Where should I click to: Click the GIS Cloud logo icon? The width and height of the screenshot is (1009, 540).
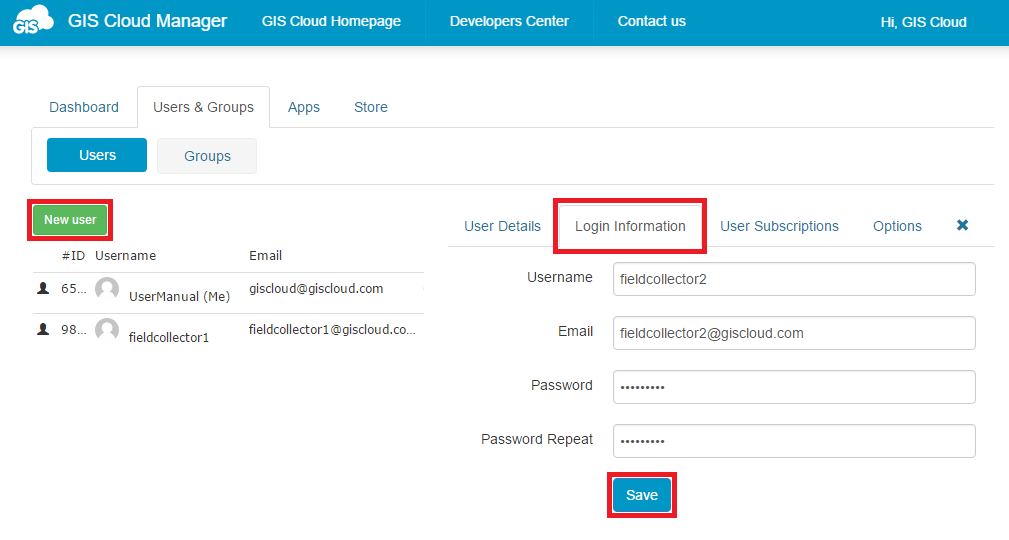coord(33,20)
